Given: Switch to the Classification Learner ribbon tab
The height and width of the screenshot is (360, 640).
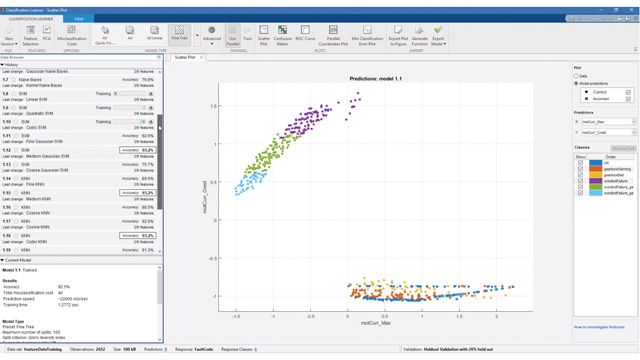Looking at the screenshot, I should pyautogui.click(x=31, y=19).
